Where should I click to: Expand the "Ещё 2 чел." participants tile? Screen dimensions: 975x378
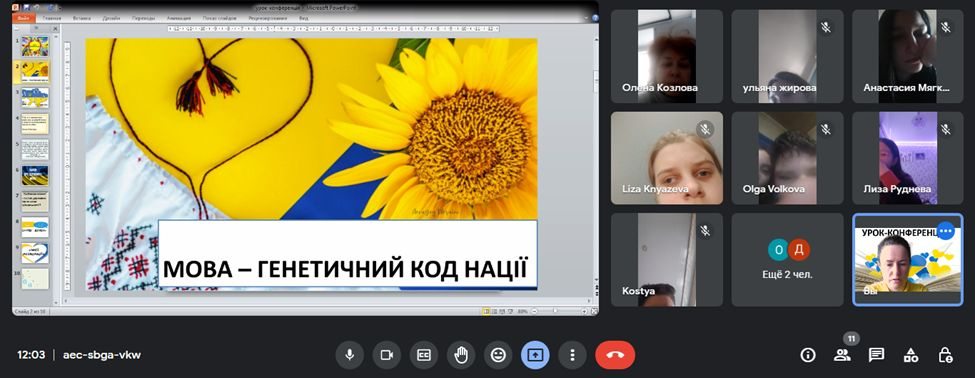click(x=787, y=260)
